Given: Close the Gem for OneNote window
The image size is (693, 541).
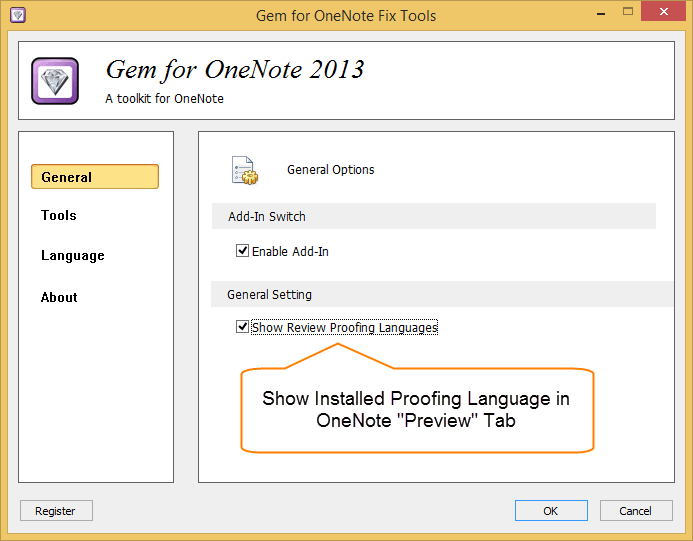Looking at the screenshot, I should click(663, 12).
